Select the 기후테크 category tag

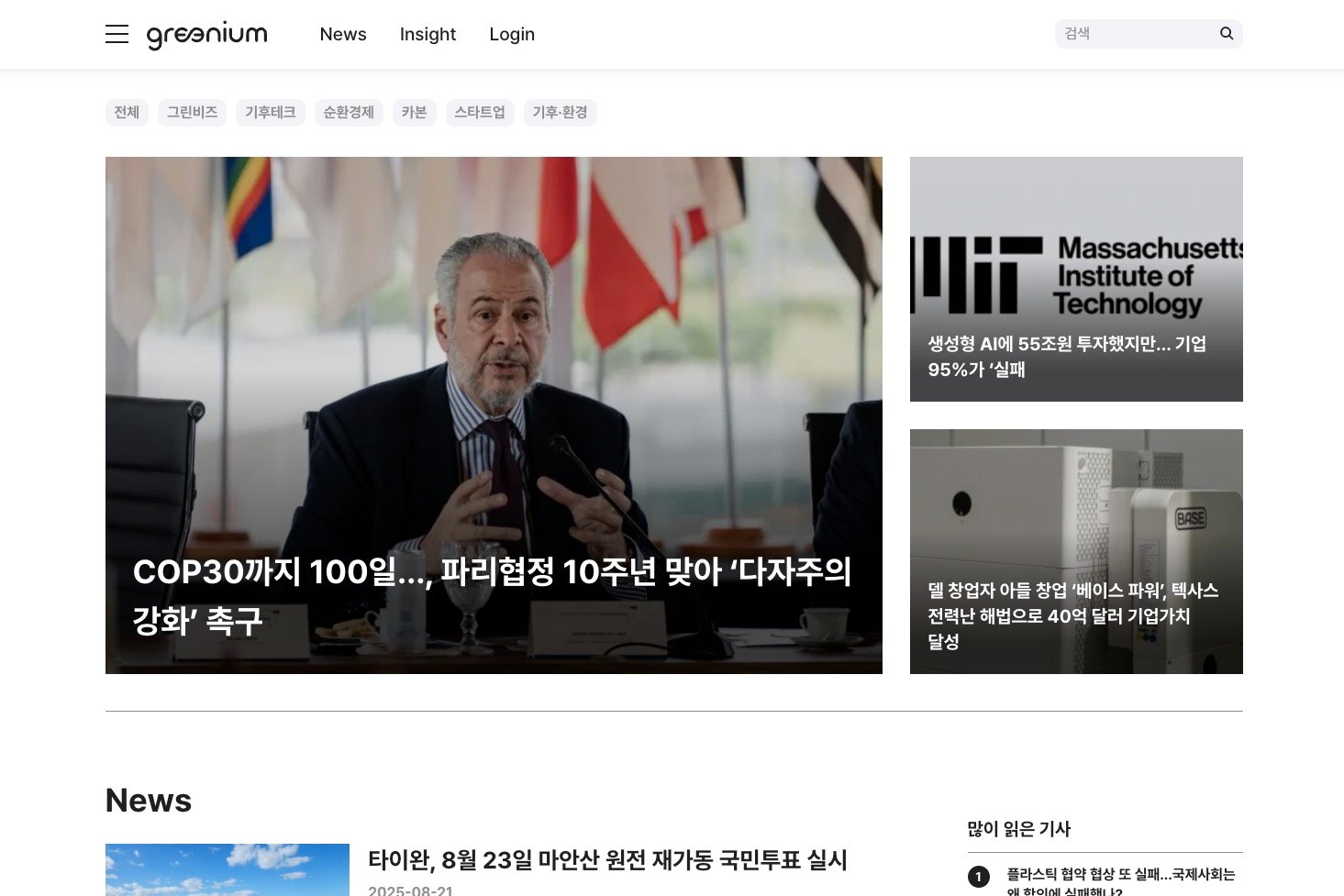[270, 113]
